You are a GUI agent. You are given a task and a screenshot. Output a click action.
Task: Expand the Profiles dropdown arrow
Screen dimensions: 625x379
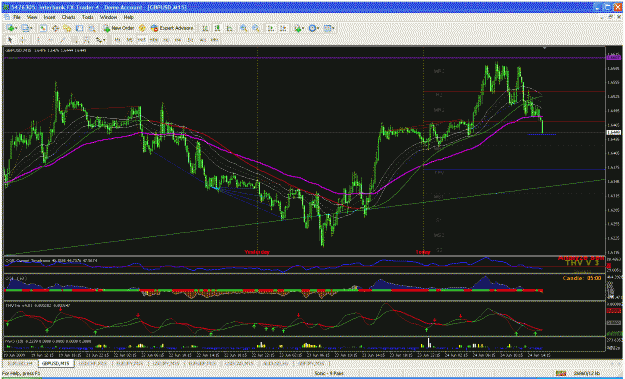[32, 28]
